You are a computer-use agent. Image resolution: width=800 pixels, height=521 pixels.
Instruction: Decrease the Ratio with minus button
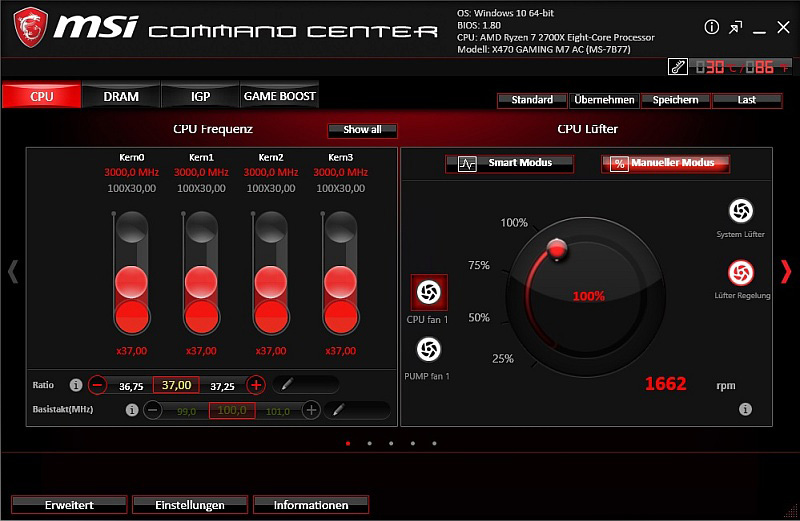pos(97,385)
